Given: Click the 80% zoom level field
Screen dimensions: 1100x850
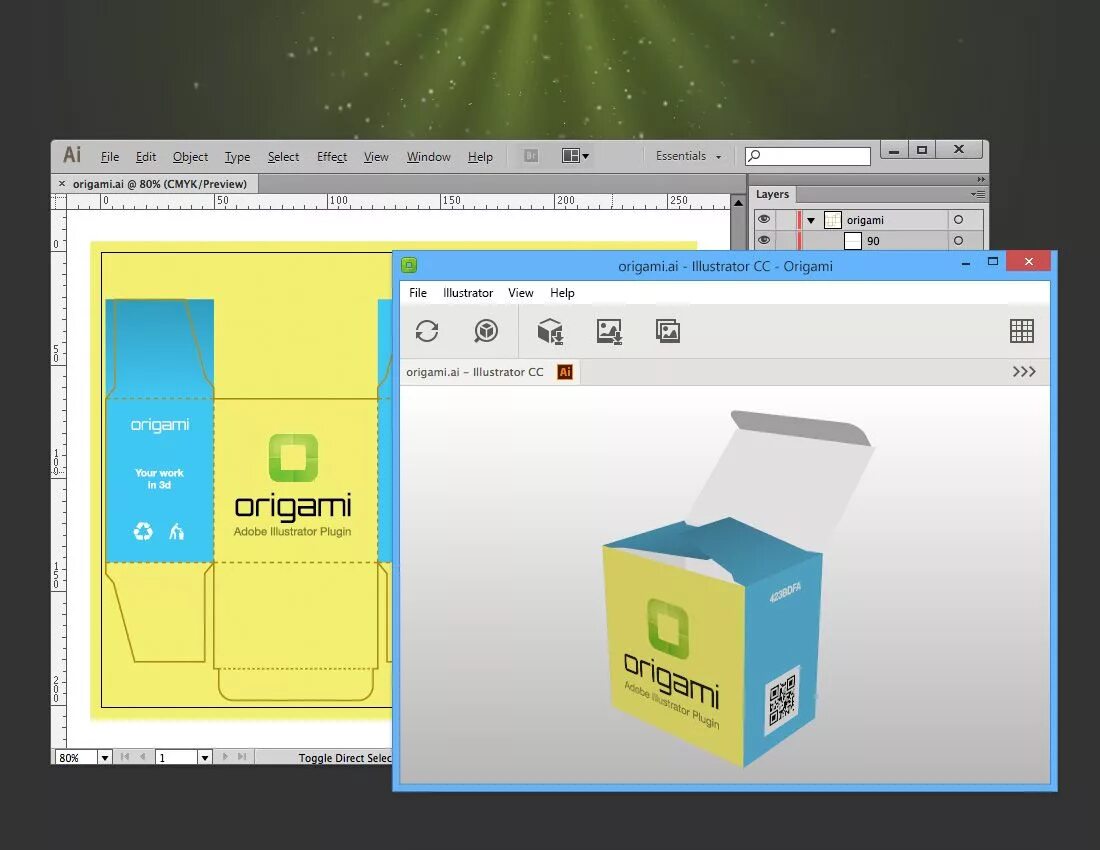Looking at the screenshot, I should tap(75, 757).
